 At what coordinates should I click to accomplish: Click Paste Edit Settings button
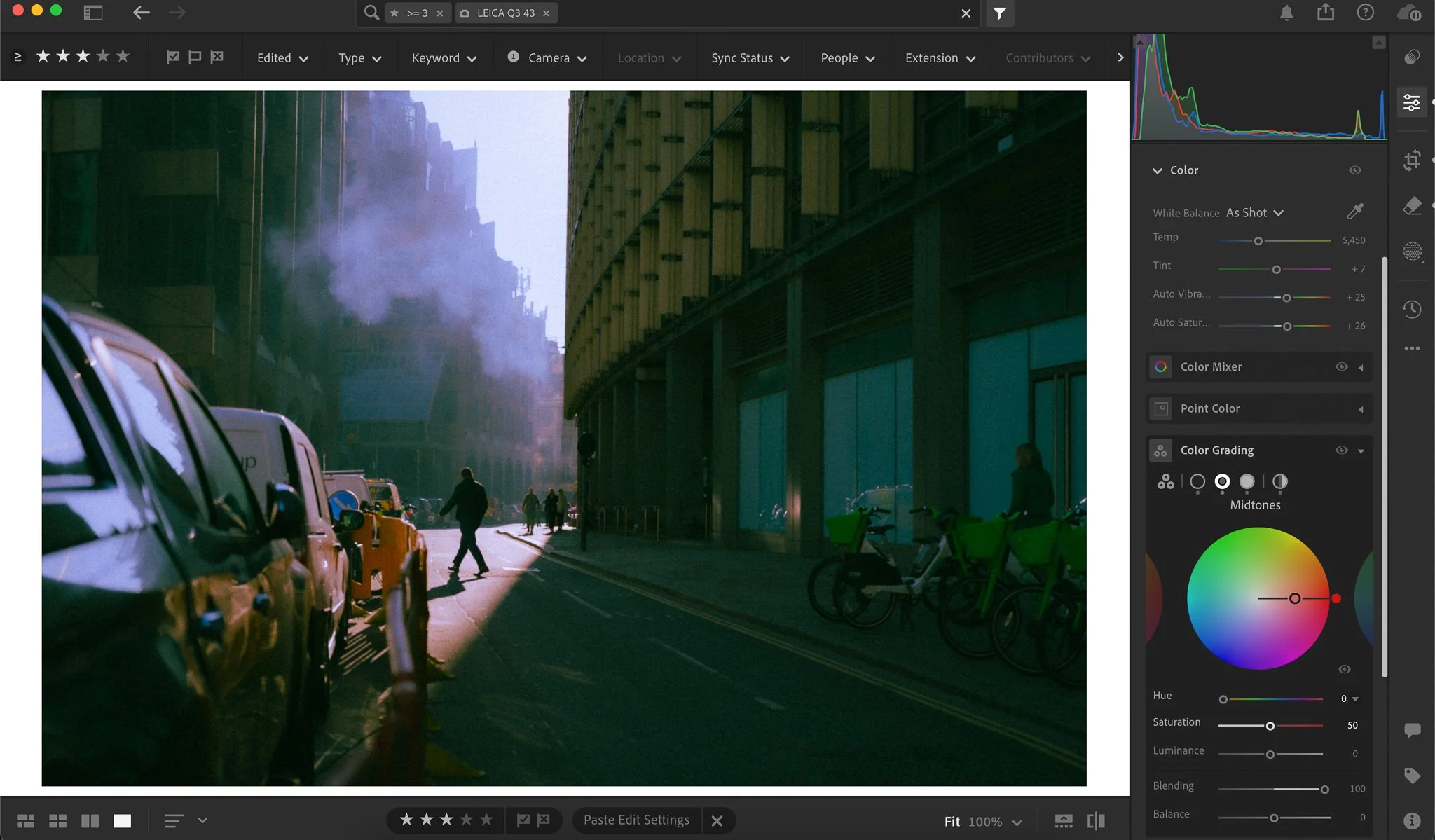[x=636, y=820]
